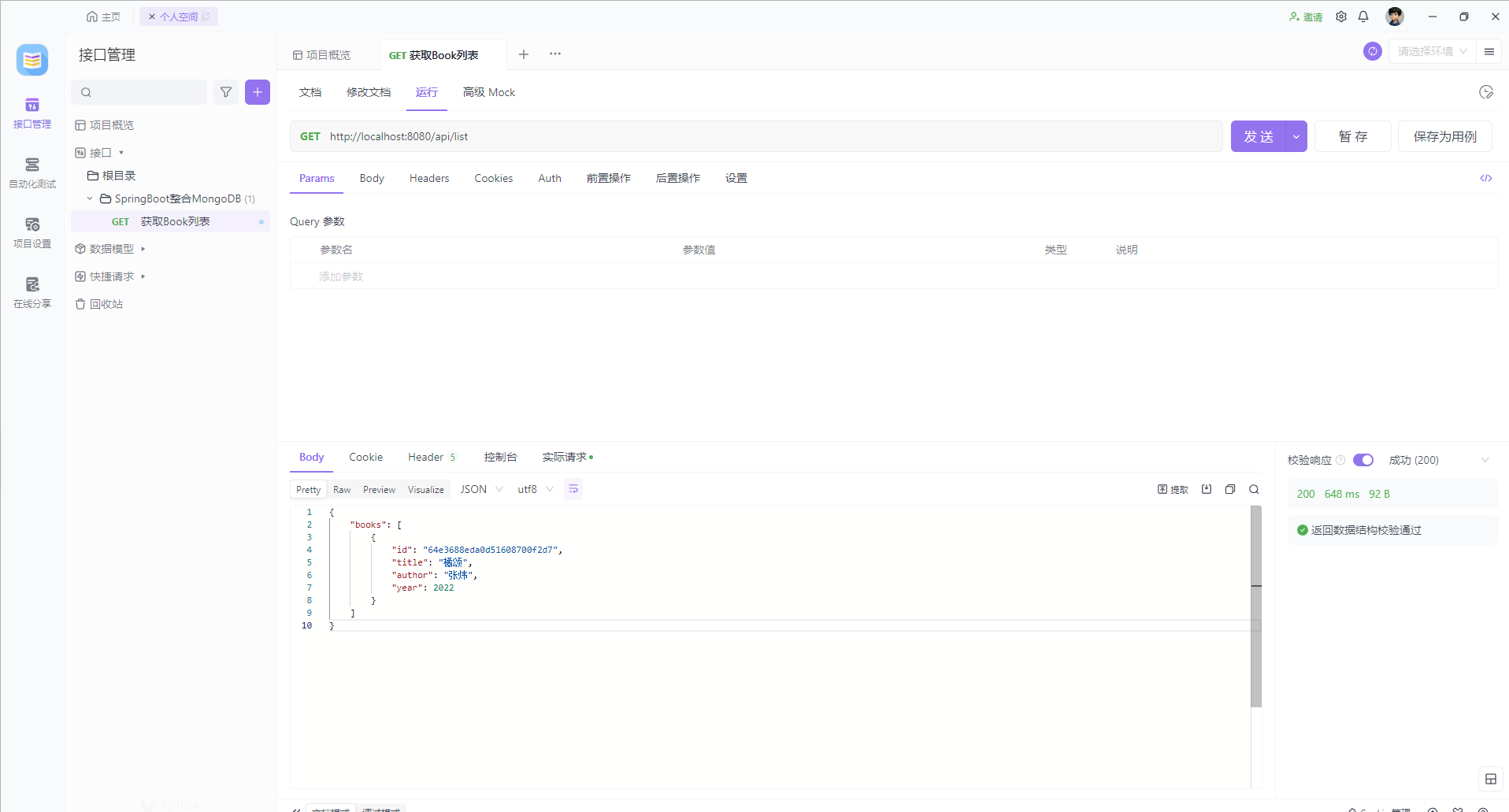
Task: Copy the response body
Action: pos(1230,489)
